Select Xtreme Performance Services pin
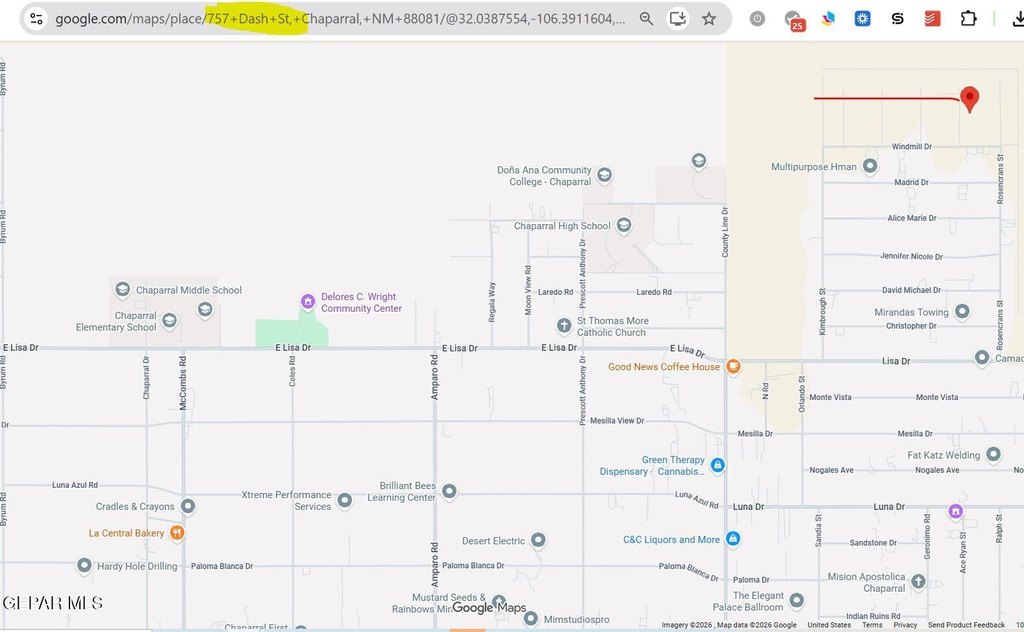Viewport: 1024px width, 632px height. pyautogui.click(x=345, y=501)
